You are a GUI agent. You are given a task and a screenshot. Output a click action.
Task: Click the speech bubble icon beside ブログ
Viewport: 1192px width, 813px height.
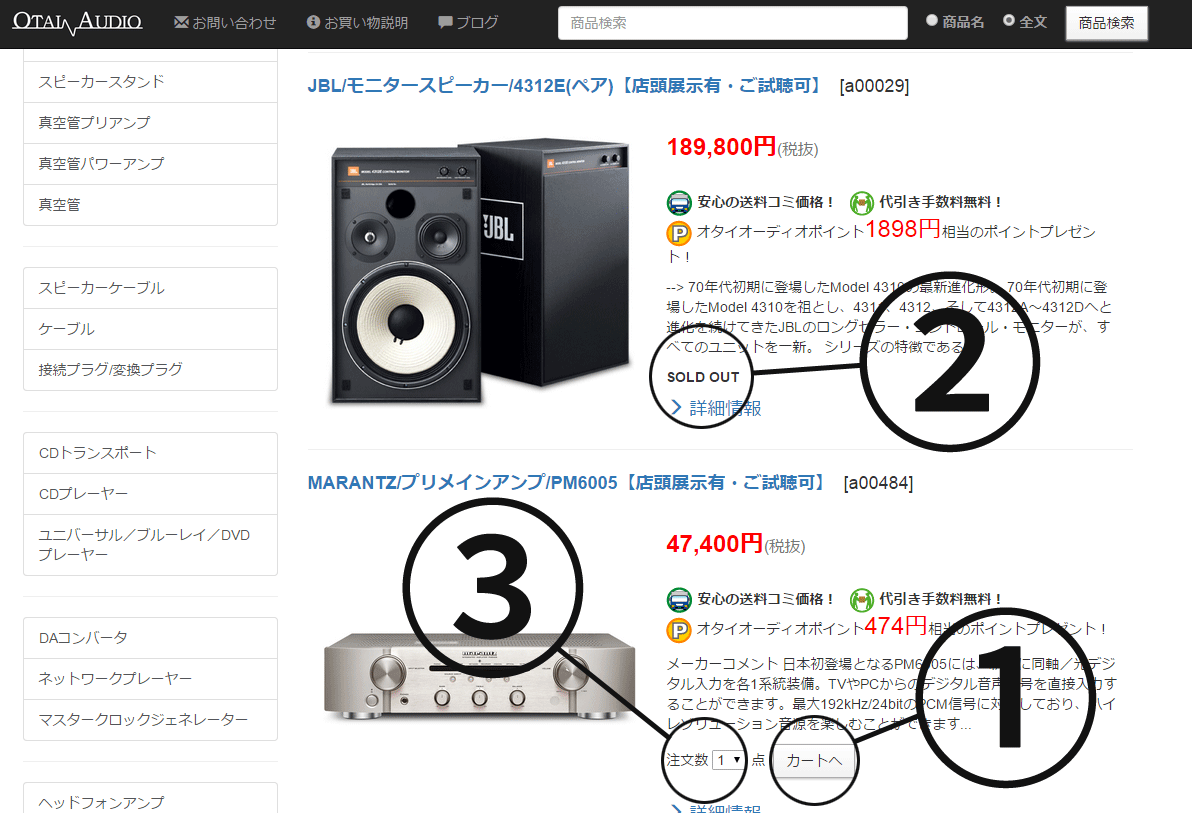pos(445,23)
